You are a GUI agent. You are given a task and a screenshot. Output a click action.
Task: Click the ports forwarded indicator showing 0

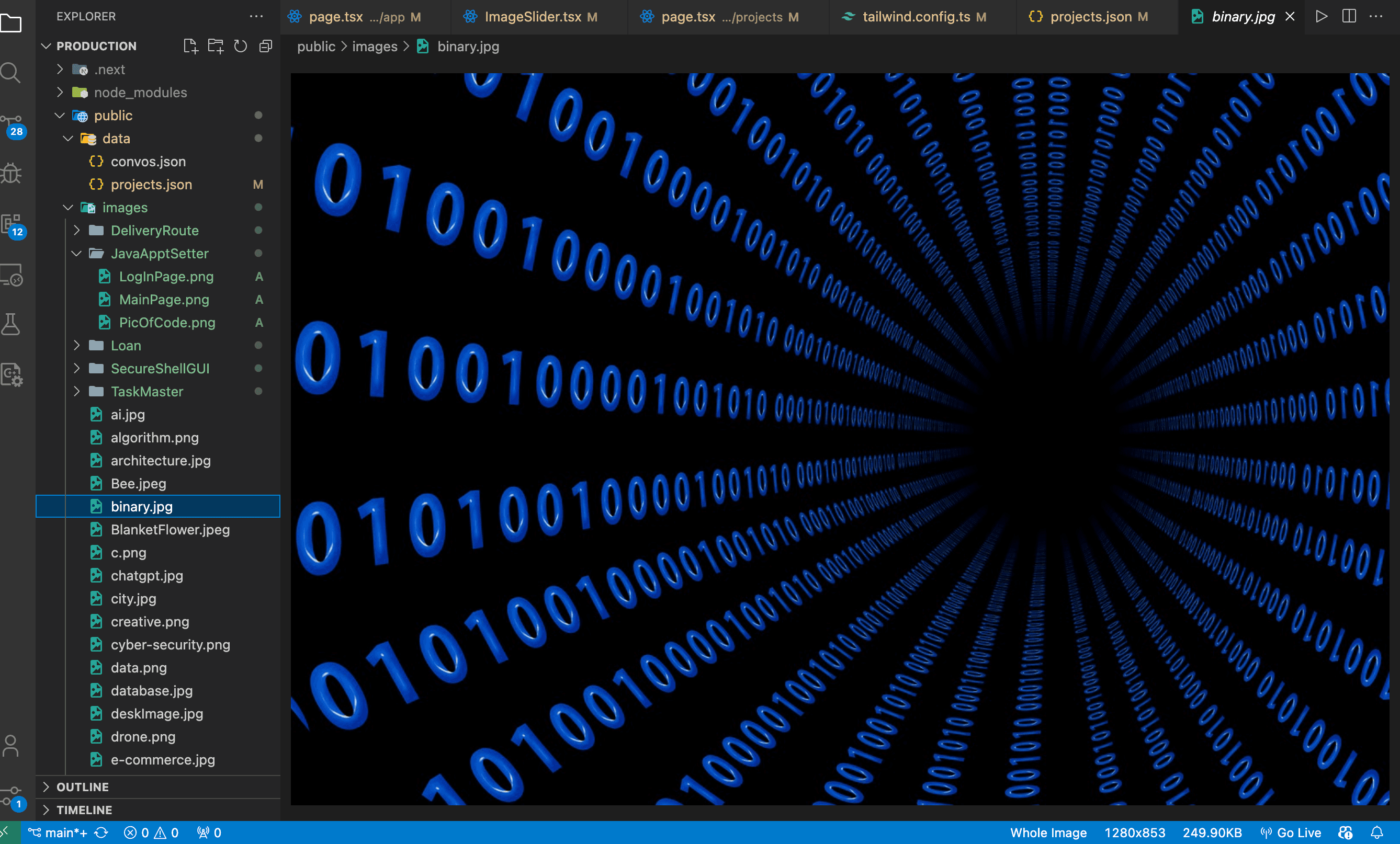point(209,832)
